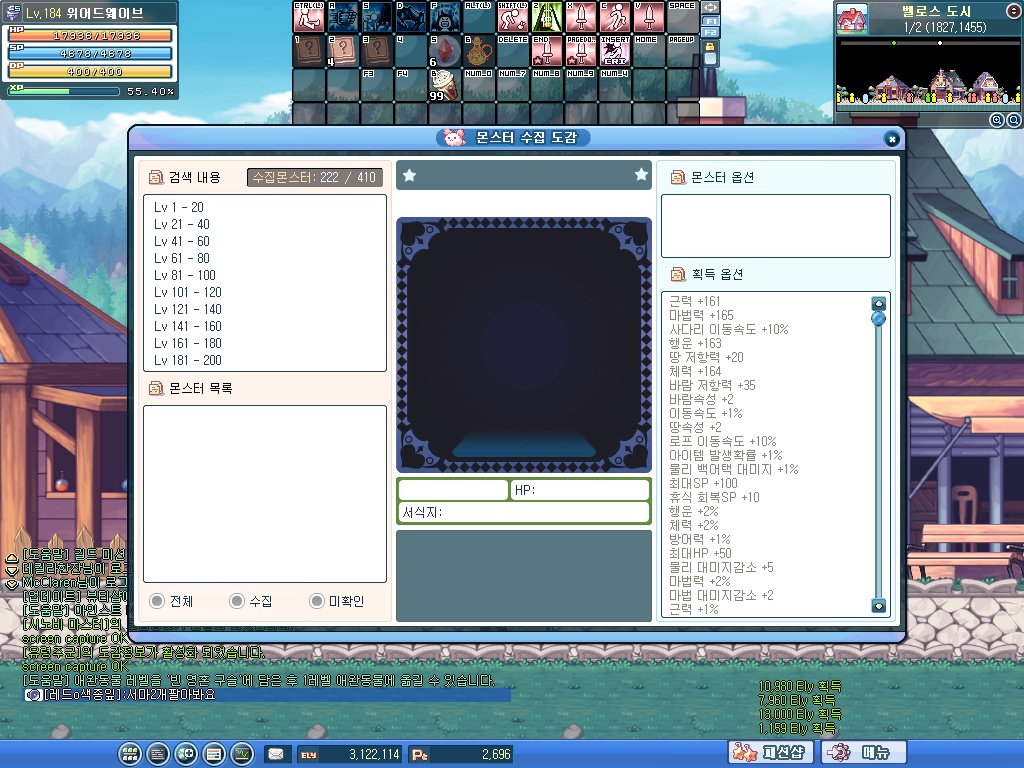
Task: Expand the Lv 101 - 120 monster range
Action: tap(188, 292)
